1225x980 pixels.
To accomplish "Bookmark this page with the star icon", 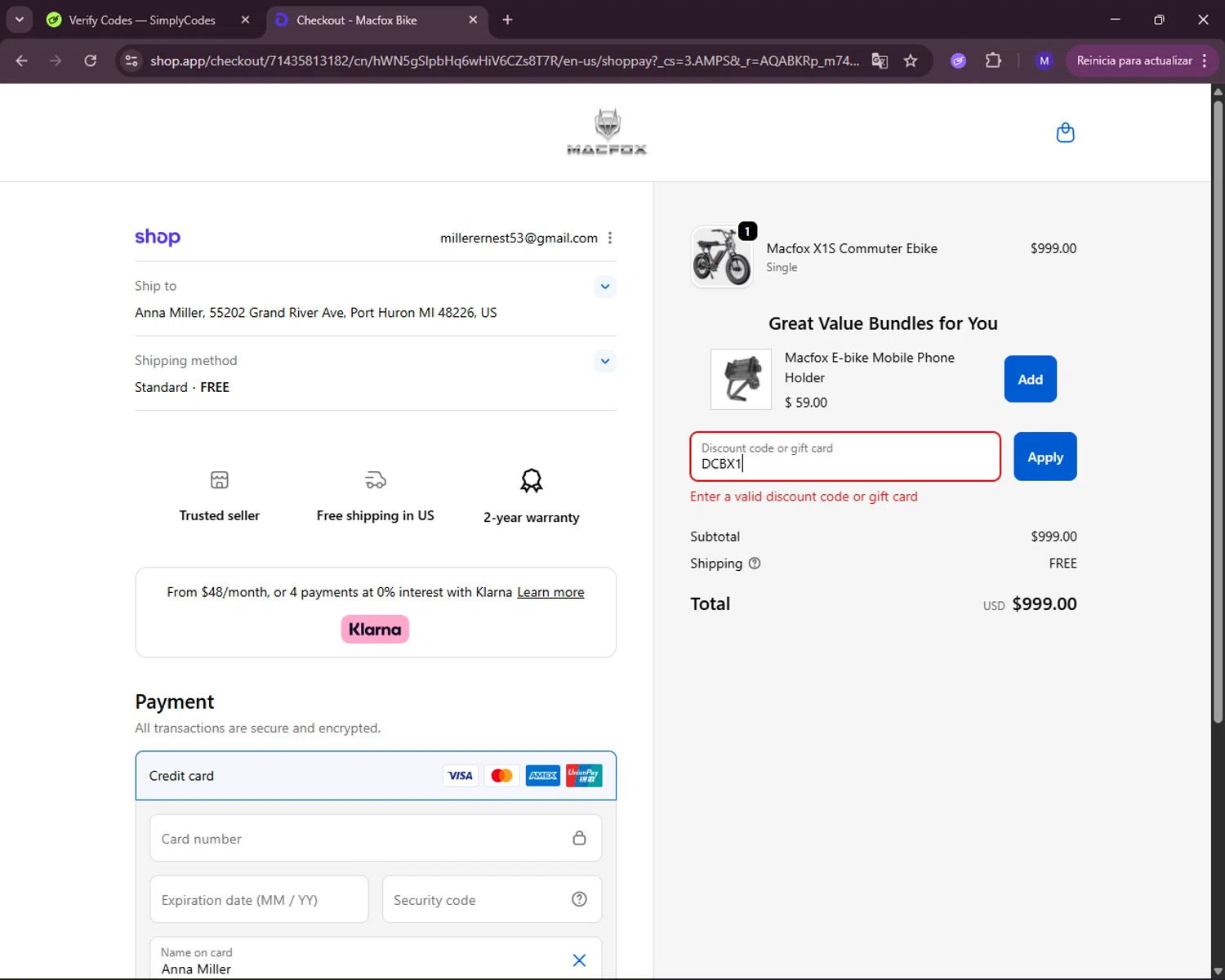I will pyautogui.click(x=911, y=60).
